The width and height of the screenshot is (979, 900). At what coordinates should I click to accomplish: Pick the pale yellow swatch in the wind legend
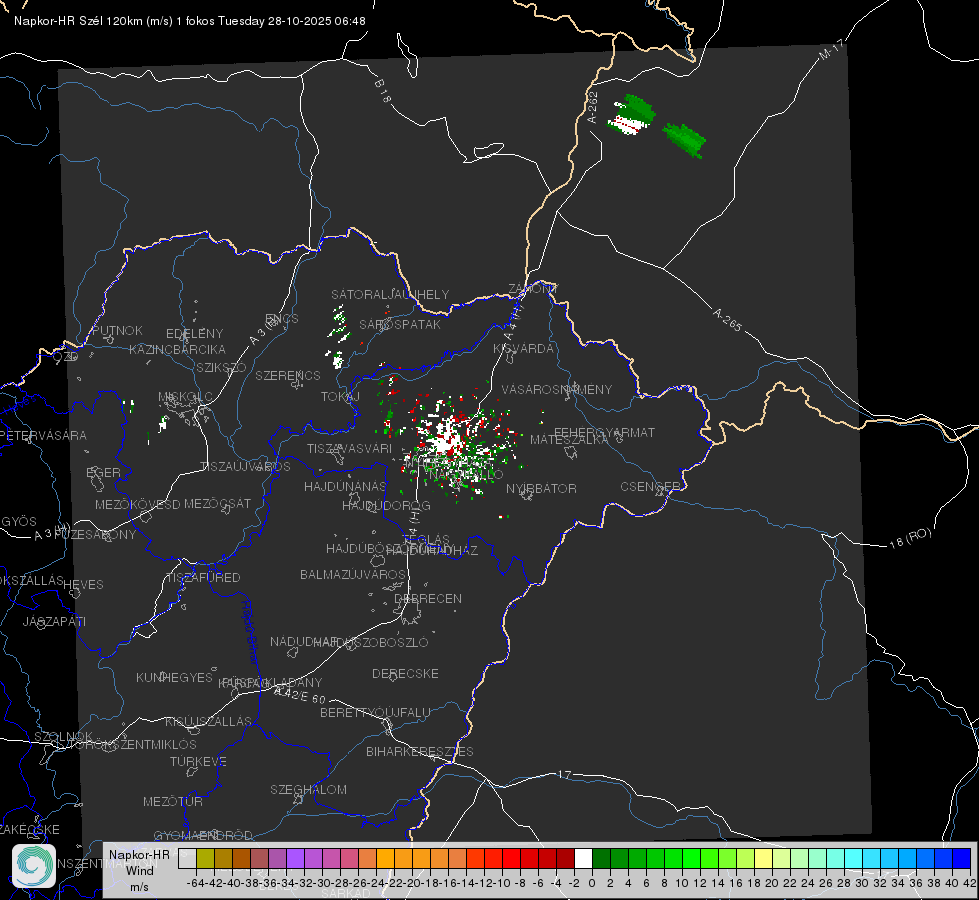pos(763,859)
